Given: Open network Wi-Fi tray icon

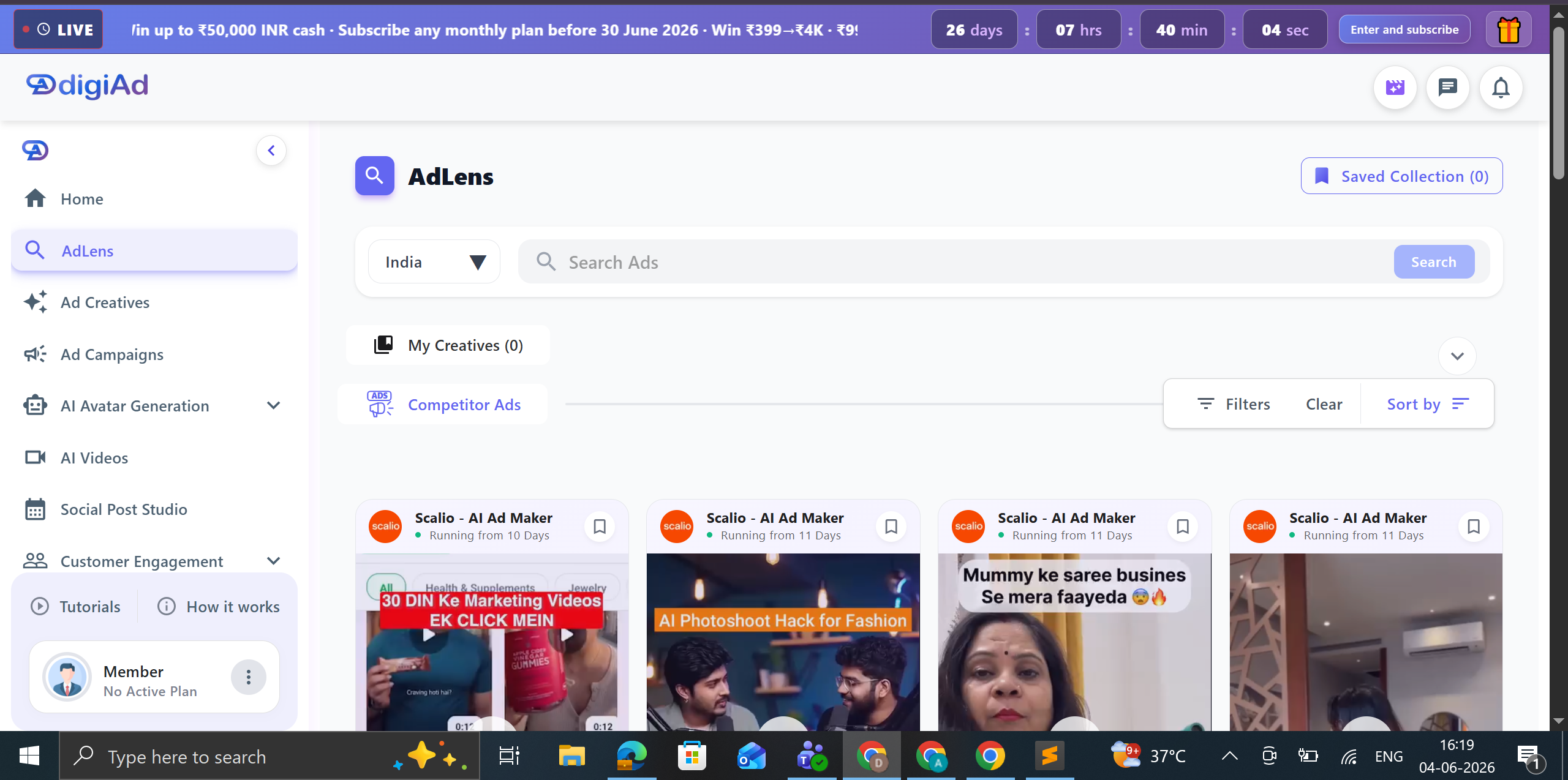Looking at the screenshot, I should [1348, 757].
